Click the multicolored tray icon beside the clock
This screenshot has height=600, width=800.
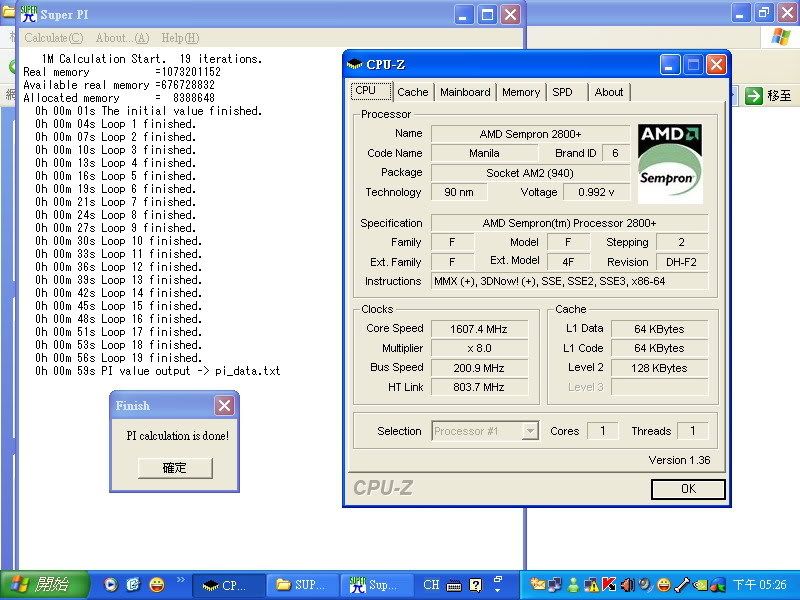(x=718, y=585)
